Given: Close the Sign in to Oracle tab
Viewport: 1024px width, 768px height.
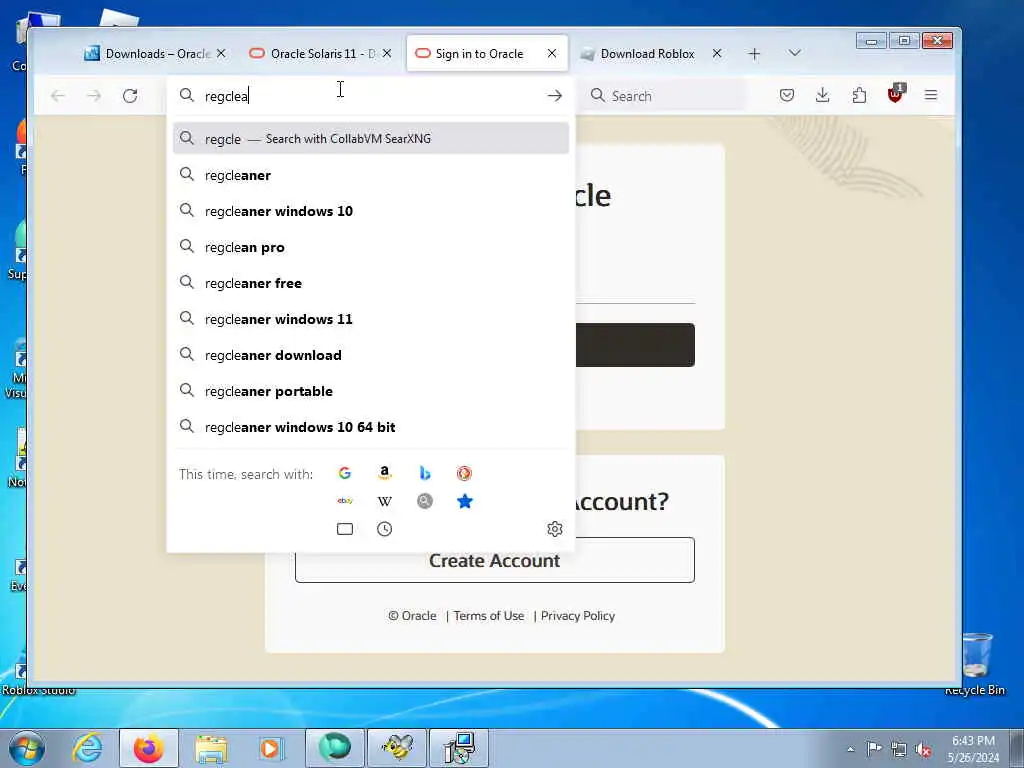Looking at the screenshot, I should (x=552, y=54).
